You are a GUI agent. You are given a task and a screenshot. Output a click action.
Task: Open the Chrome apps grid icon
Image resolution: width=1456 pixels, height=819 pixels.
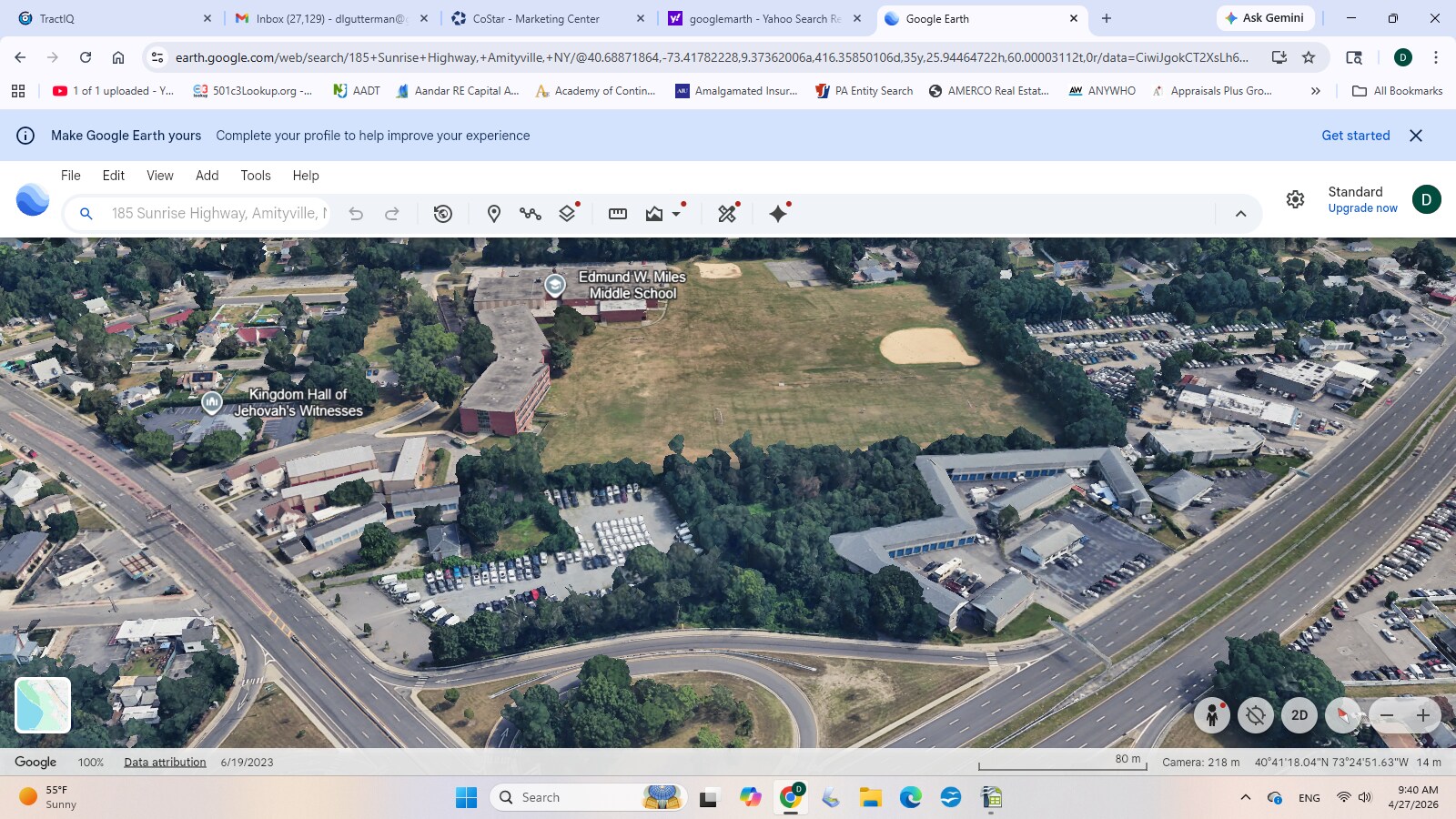pos(18,91)
